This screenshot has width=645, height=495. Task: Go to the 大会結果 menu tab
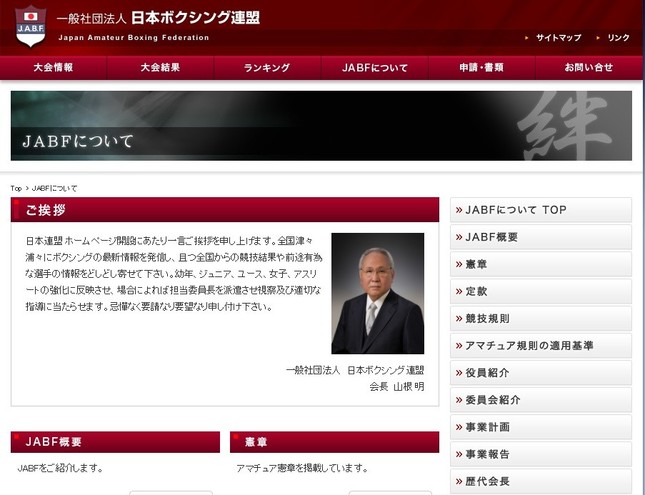click(160, 68)
